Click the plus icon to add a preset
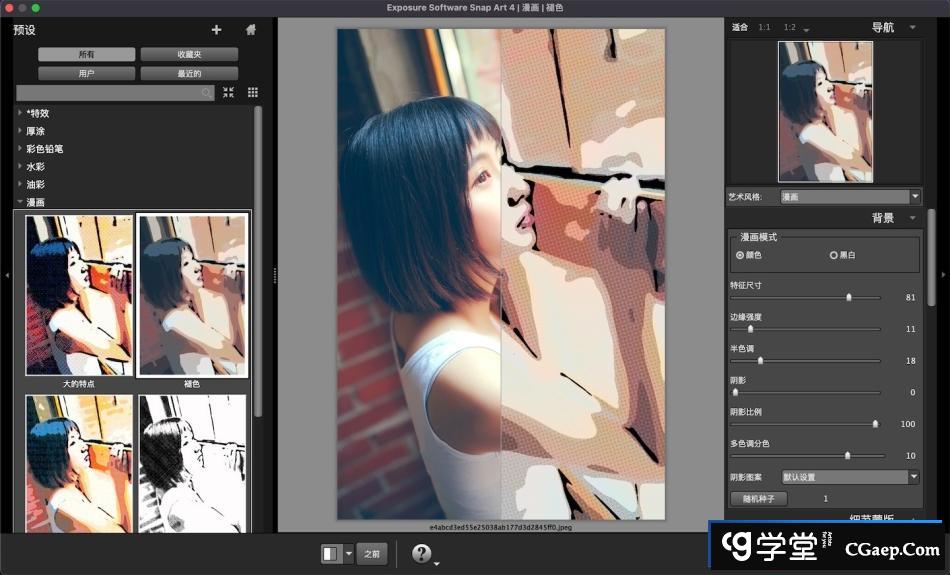This screenshot has width=950, height=575. coord(216,30)
